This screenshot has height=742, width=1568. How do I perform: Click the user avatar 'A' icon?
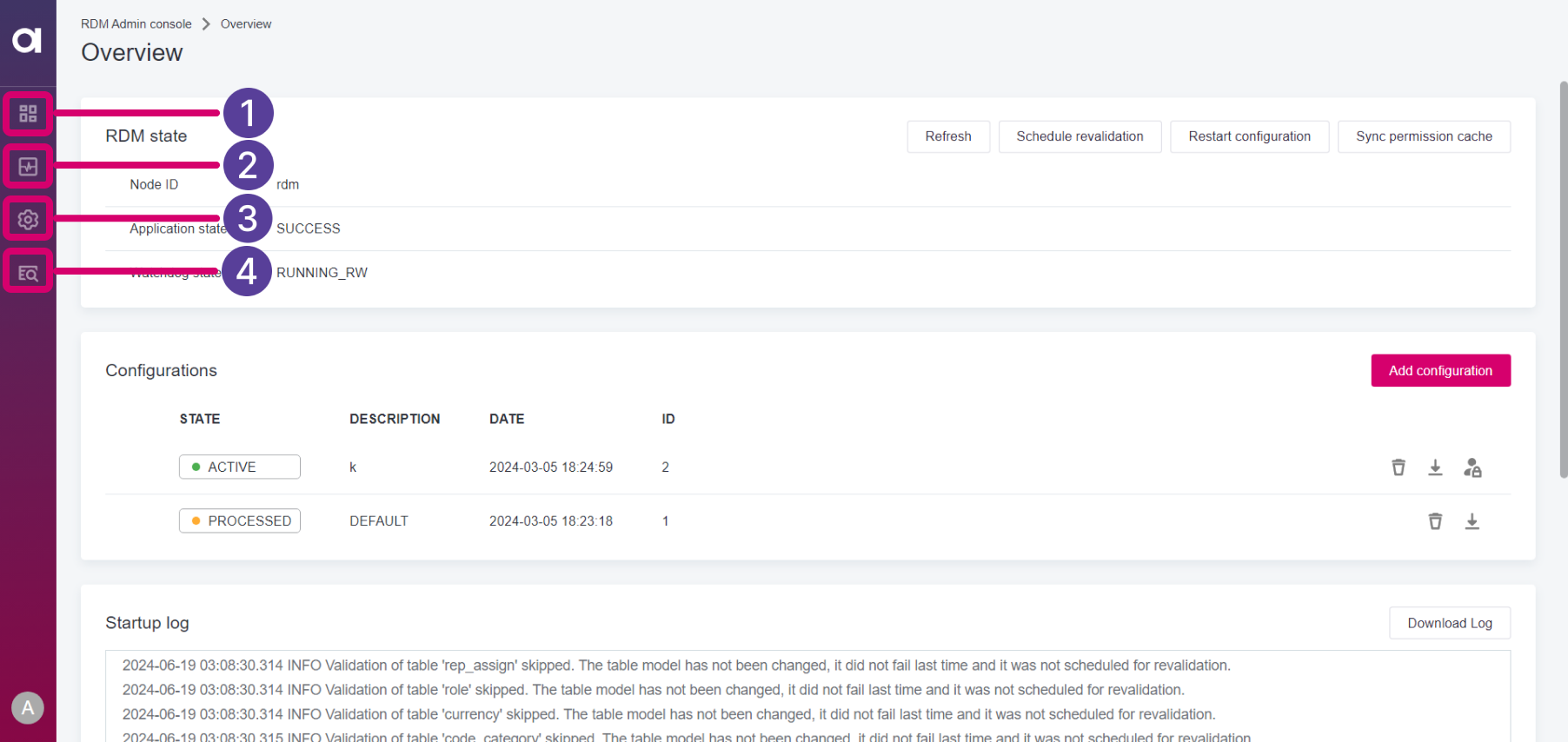coord(28,708)
